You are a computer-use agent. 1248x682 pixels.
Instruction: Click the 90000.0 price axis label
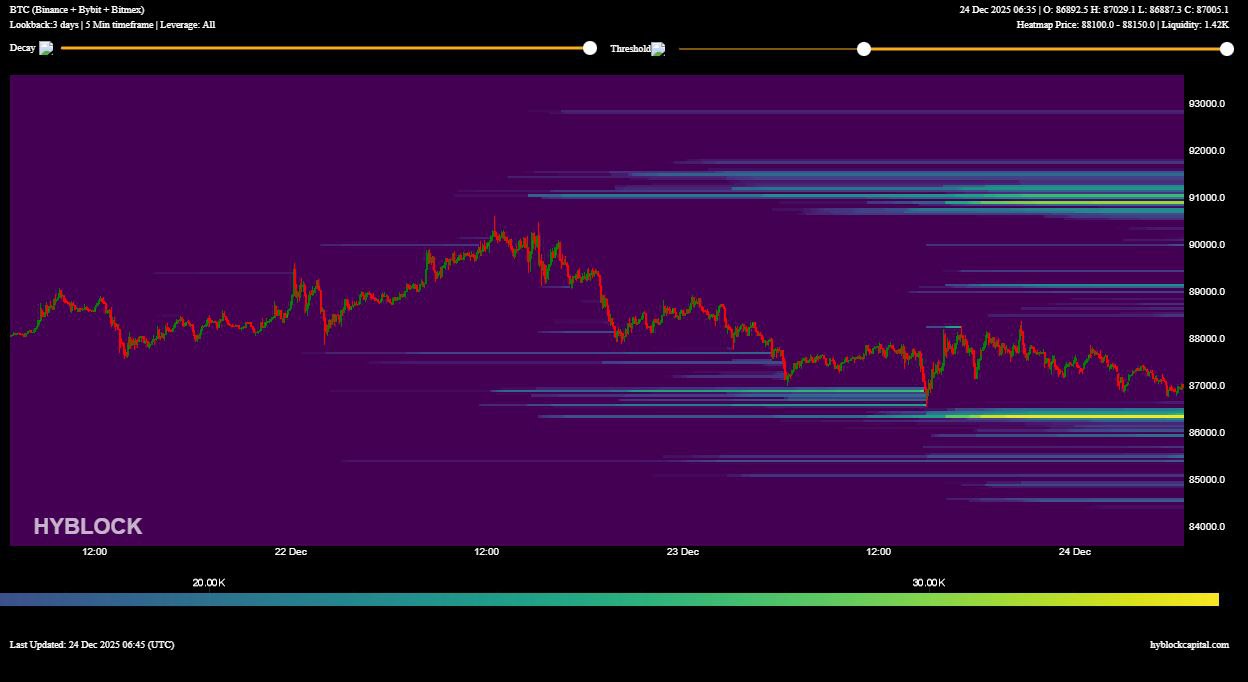coord(1206,245)
